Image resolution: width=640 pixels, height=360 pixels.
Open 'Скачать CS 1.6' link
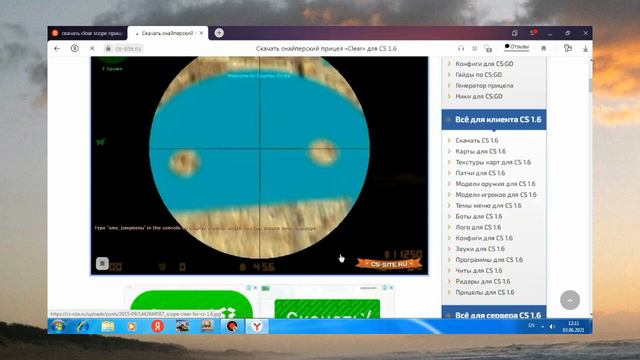point(477,140)
